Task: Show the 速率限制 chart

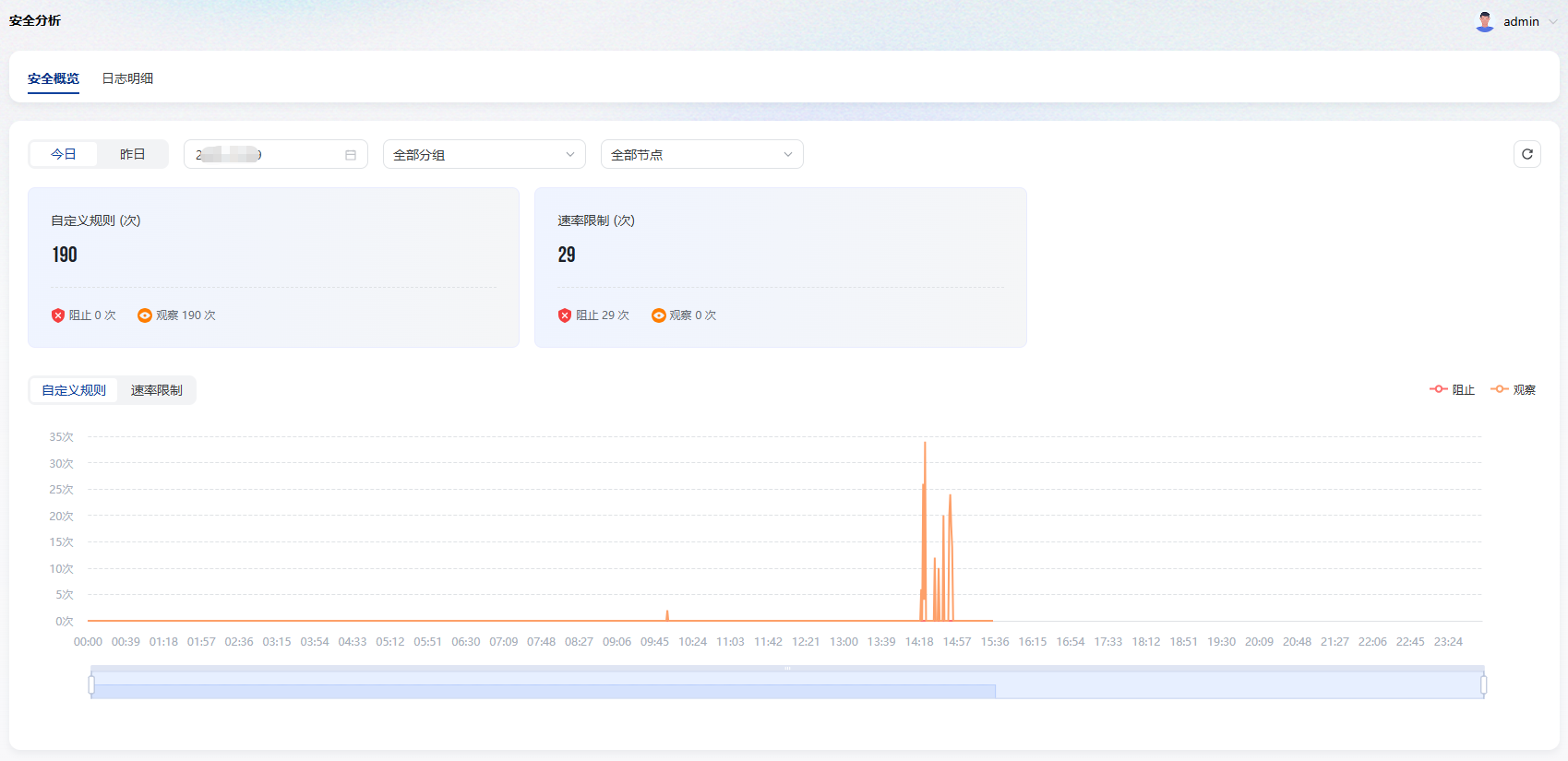Action: pos(156,390)
